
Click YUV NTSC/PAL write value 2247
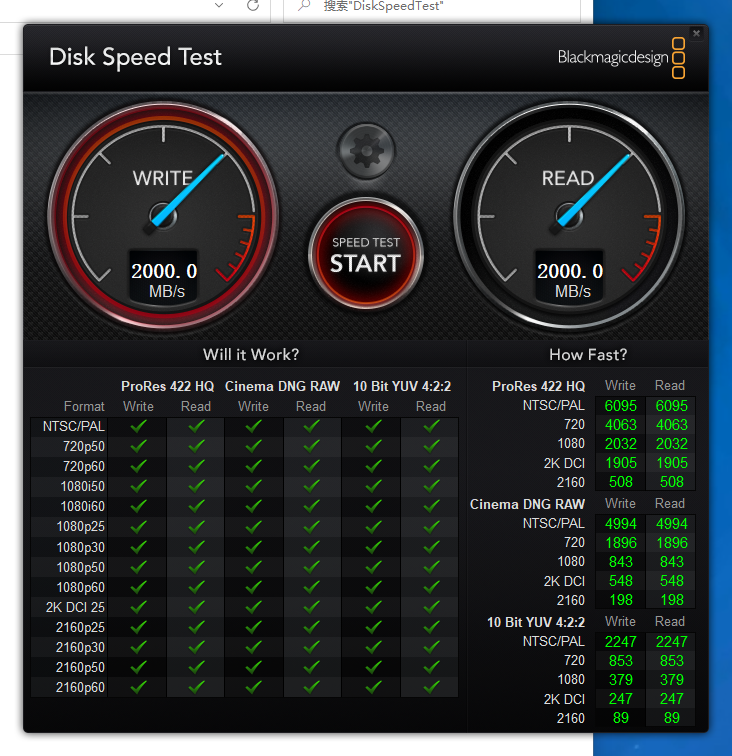coord(621,642)
